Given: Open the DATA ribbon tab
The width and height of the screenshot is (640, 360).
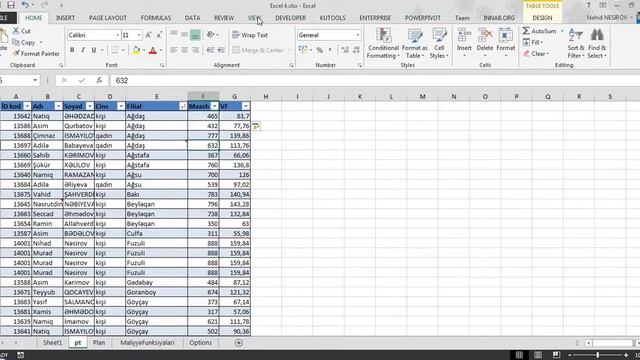Looking at the screenshot, I should 192,18.
